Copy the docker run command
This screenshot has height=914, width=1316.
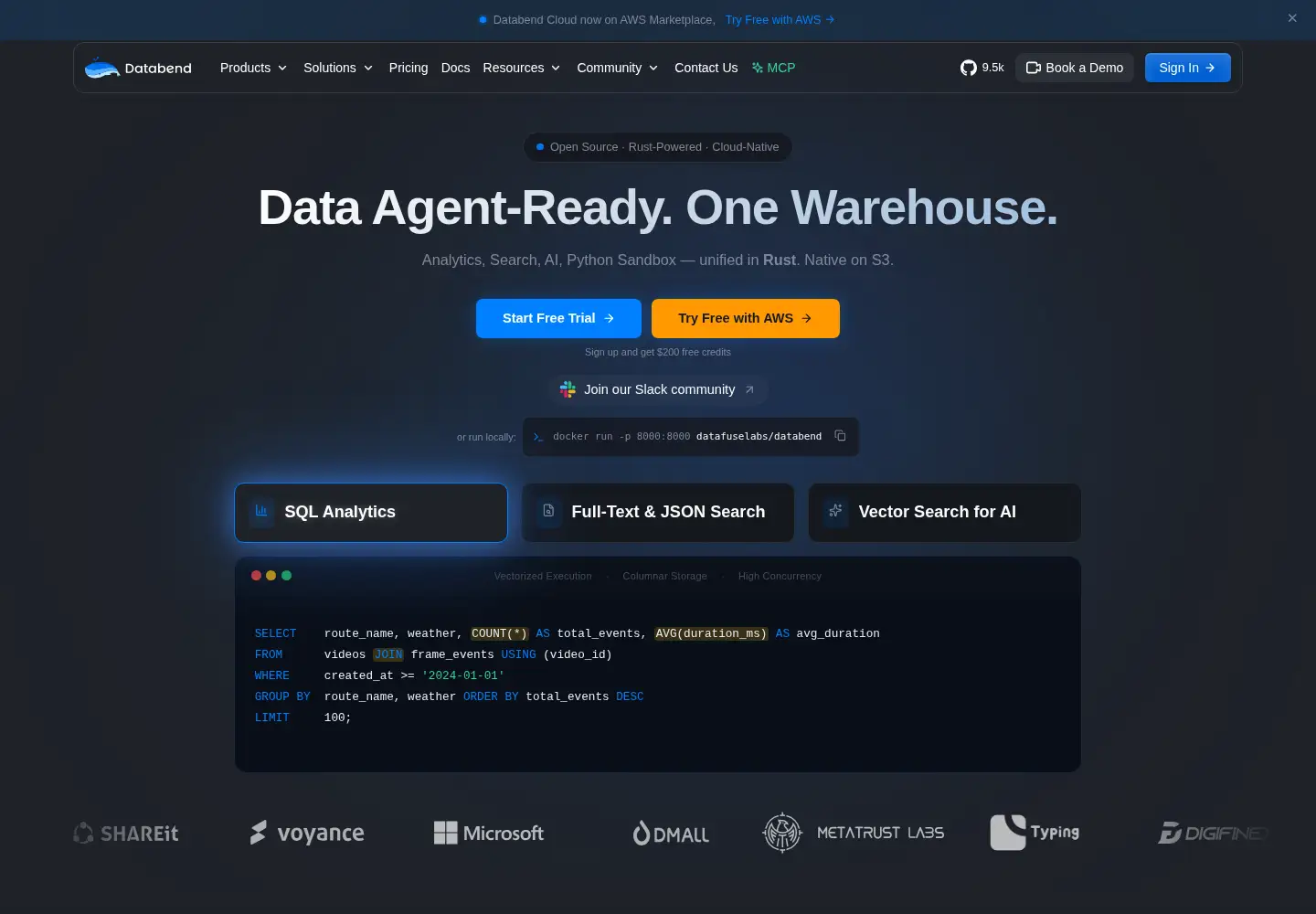click(x=840, y=436)
